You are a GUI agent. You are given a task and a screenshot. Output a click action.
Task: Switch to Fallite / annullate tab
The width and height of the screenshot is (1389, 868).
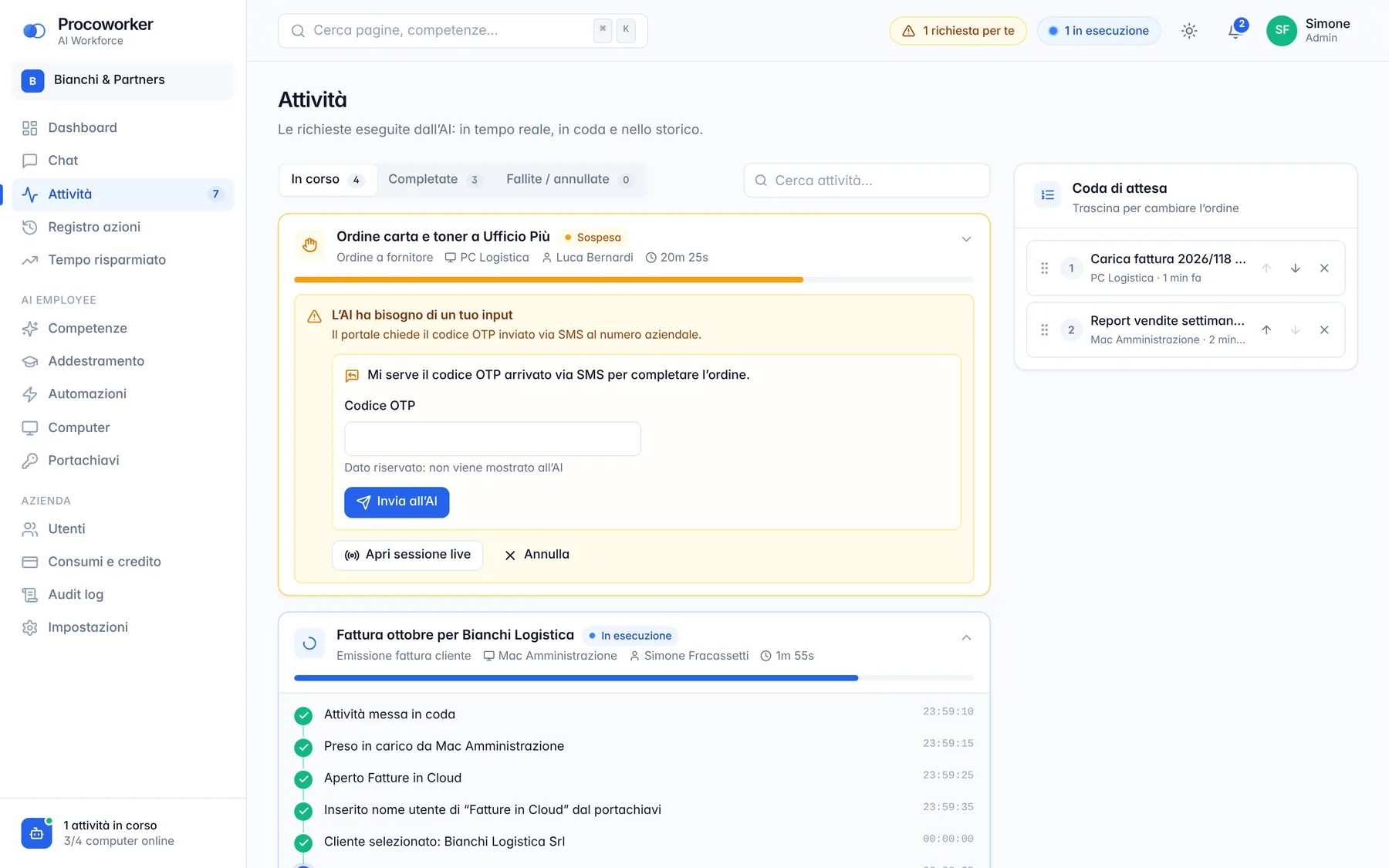pyautogui.click(x=569, y=180)
